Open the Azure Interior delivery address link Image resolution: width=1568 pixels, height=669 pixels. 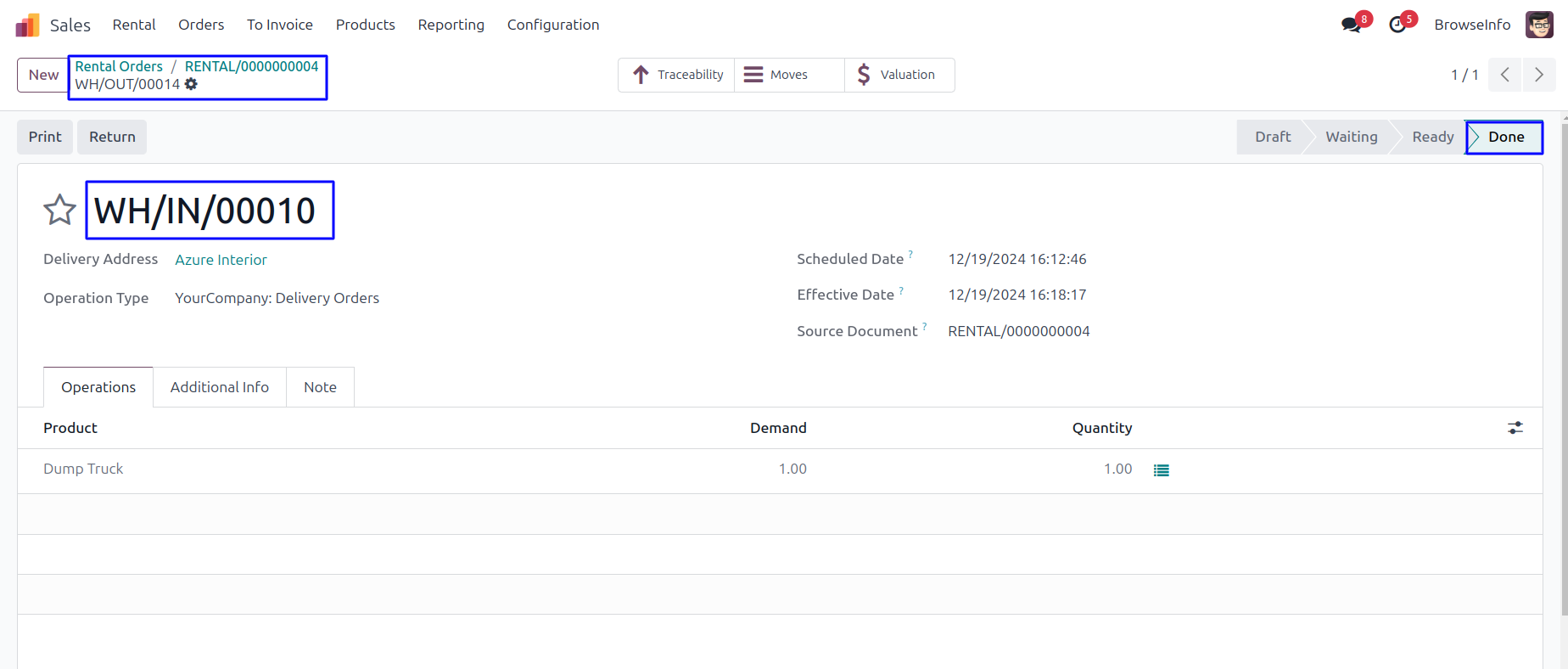(x=221, y=260)
